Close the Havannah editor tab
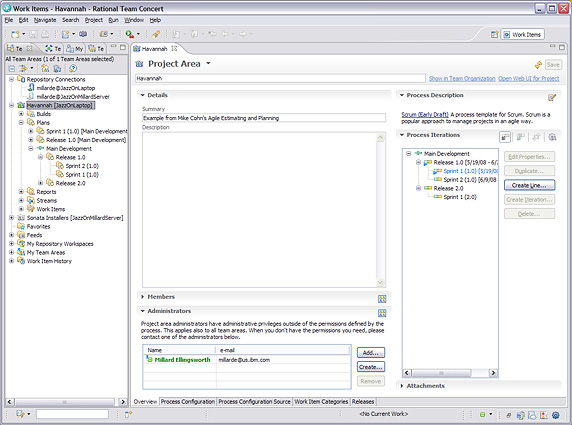Screen dimensions: 572x425 point(174,49)
